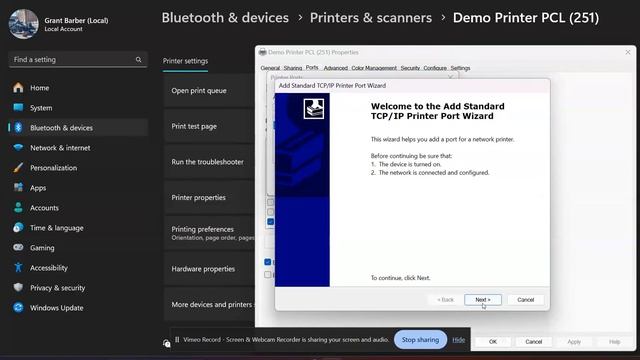Switch to Security tab in Properties window
The width and height of the screenshot is (640, 360).
pos(410,68)
